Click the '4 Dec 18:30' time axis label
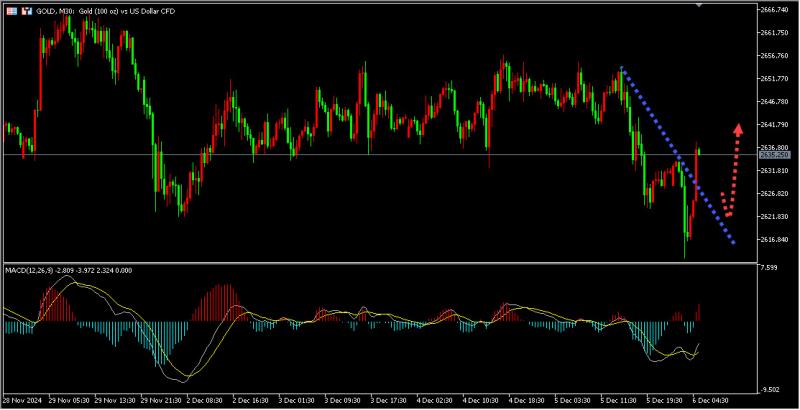This screenshot has width=800, height=410. (527, 401)
